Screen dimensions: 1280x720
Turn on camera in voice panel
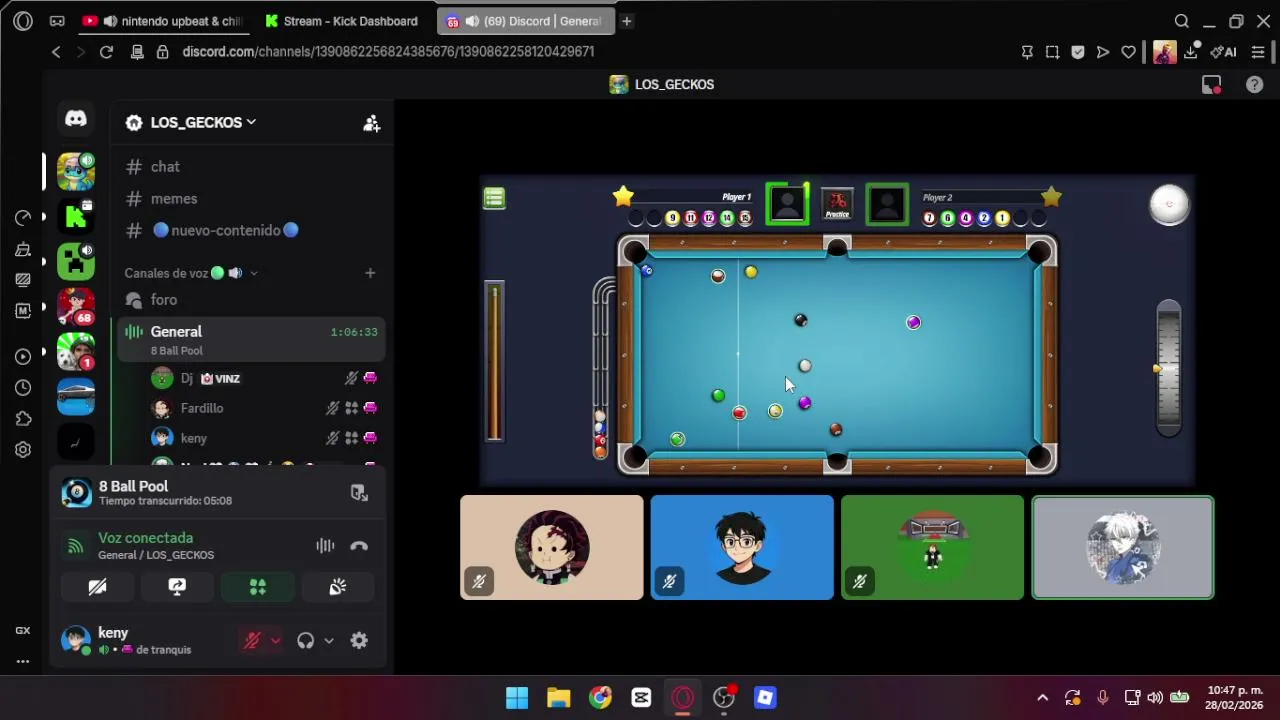(97, 587)
